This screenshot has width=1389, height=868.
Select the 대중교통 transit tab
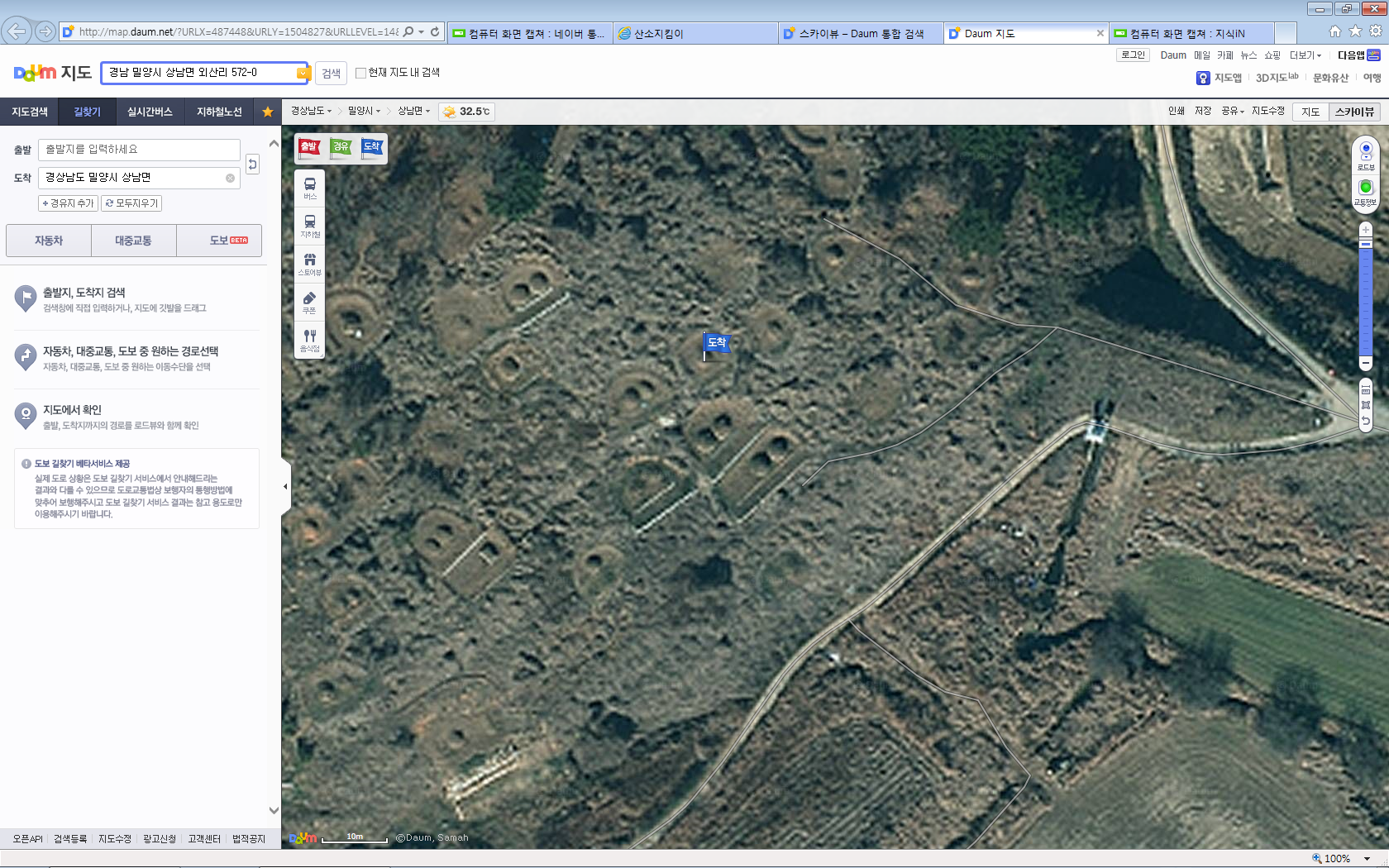click(133, 241)
